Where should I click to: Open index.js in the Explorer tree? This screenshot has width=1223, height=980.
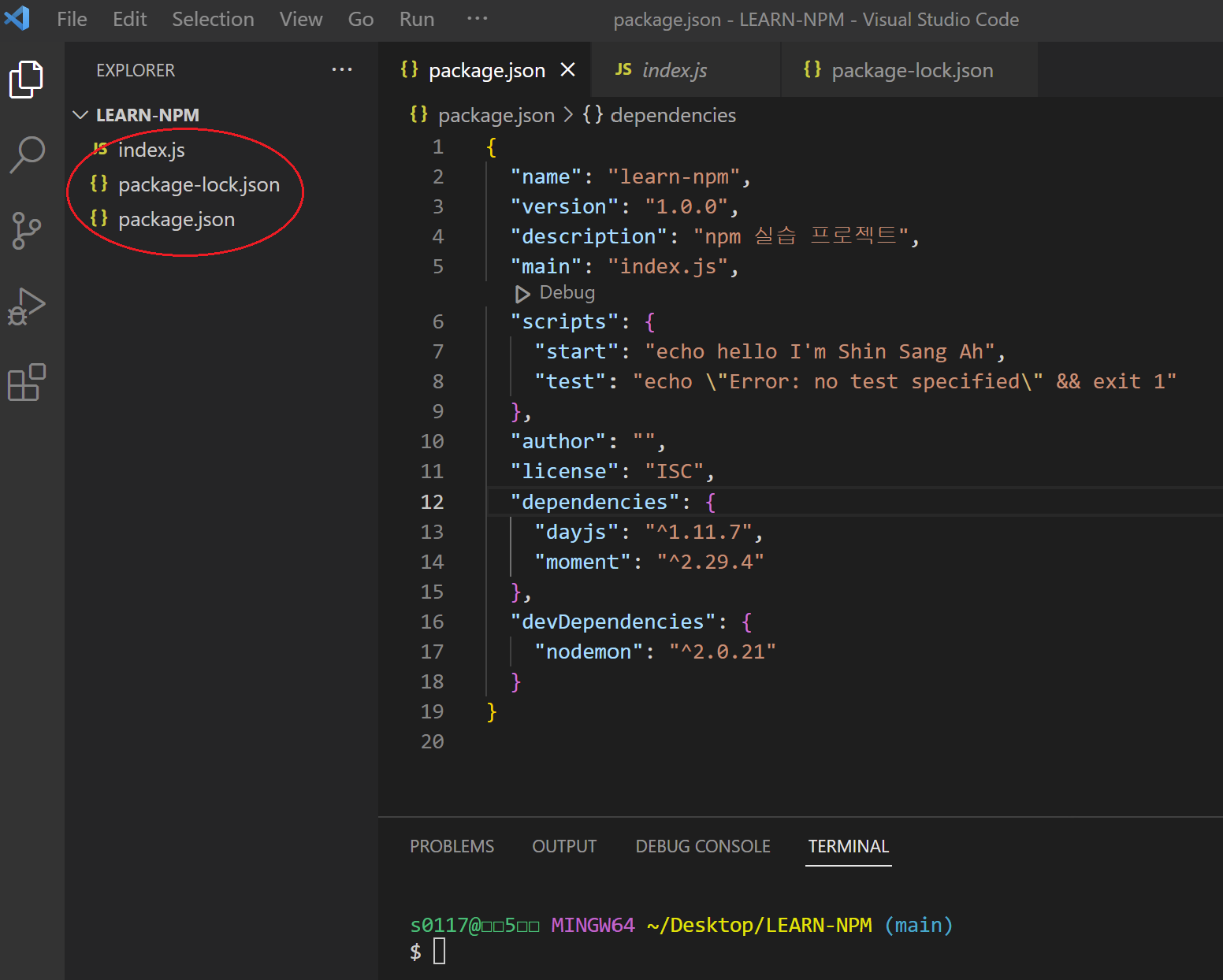point(221,150)
